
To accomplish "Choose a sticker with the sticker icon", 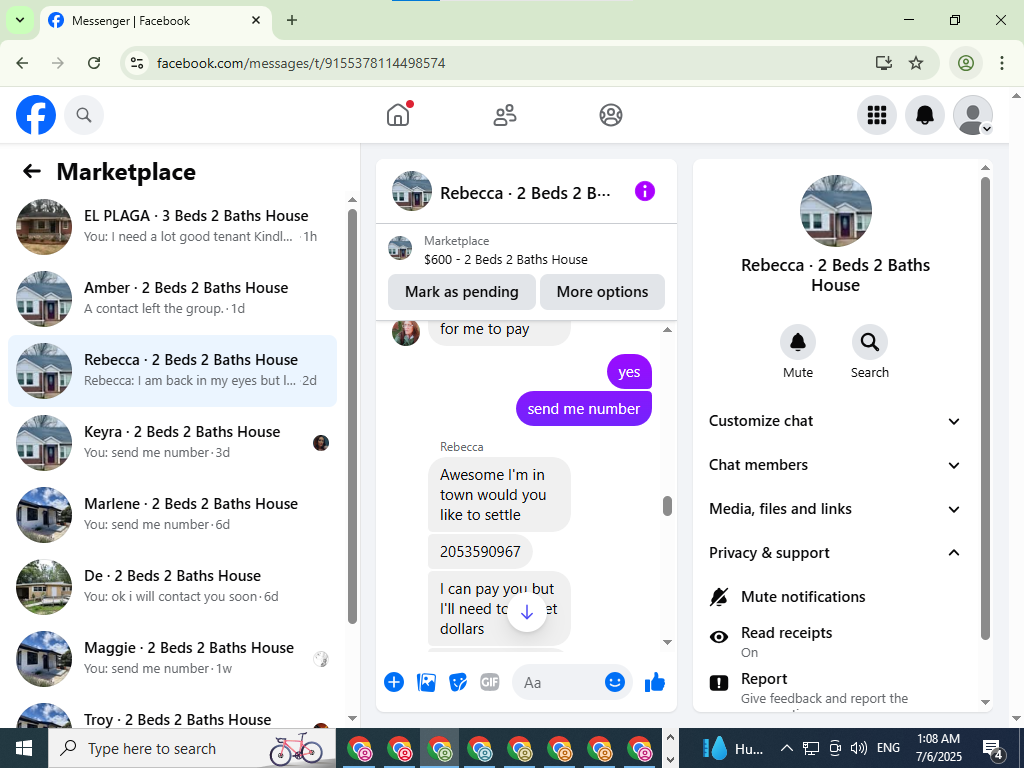I will click(458, 682).
